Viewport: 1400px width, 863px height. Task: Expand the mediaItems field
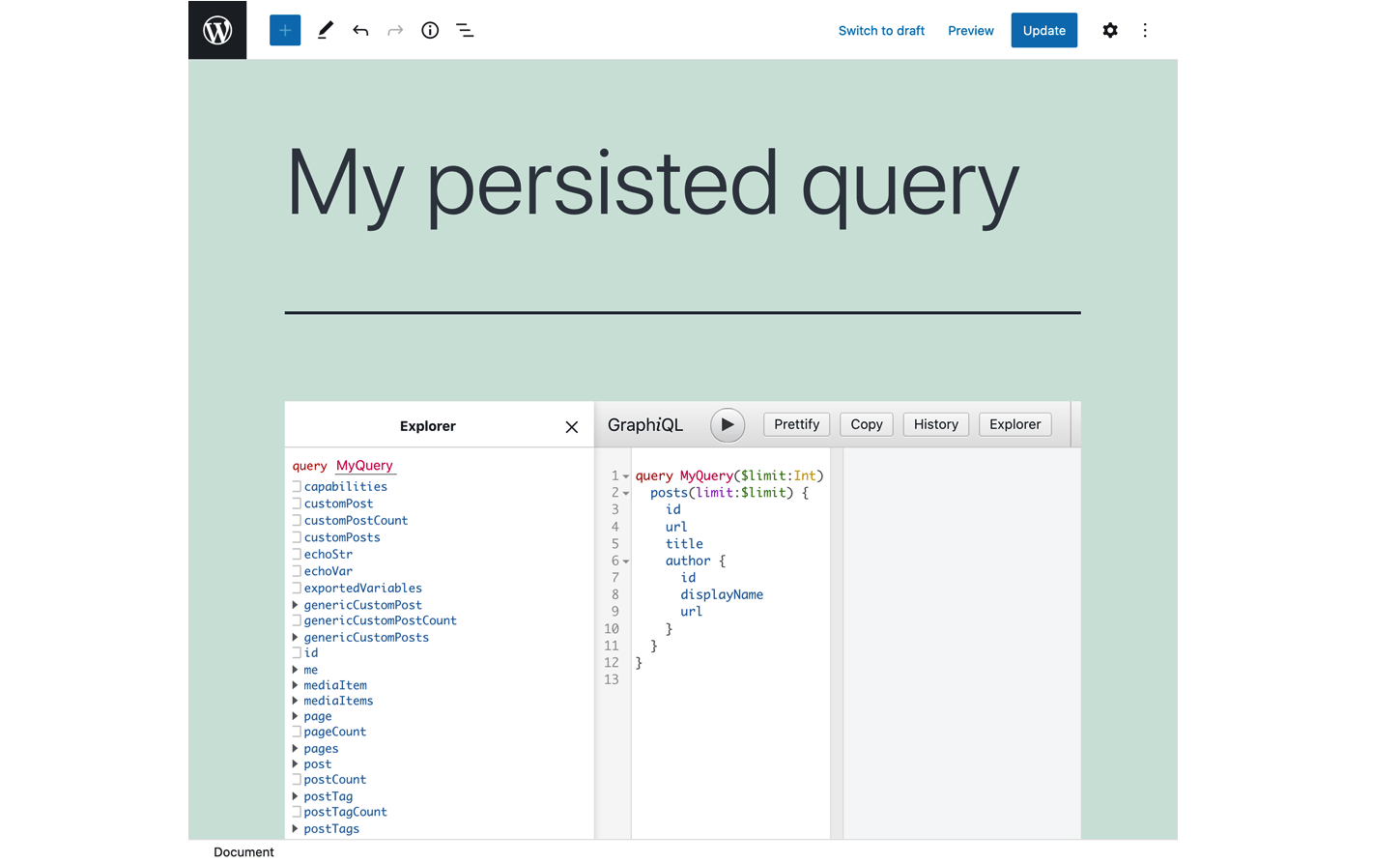tap(295, 700)
